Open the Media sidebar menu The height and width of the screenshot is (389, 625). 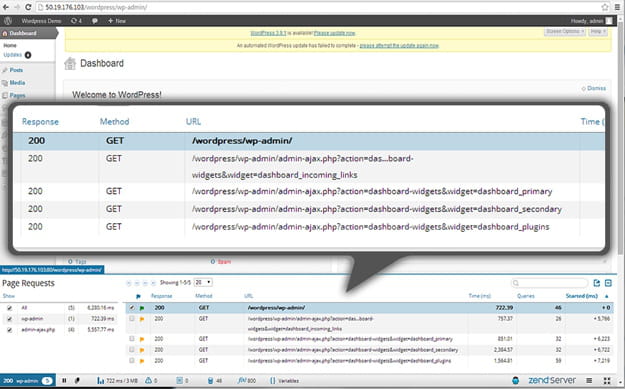tap(17, 83)
